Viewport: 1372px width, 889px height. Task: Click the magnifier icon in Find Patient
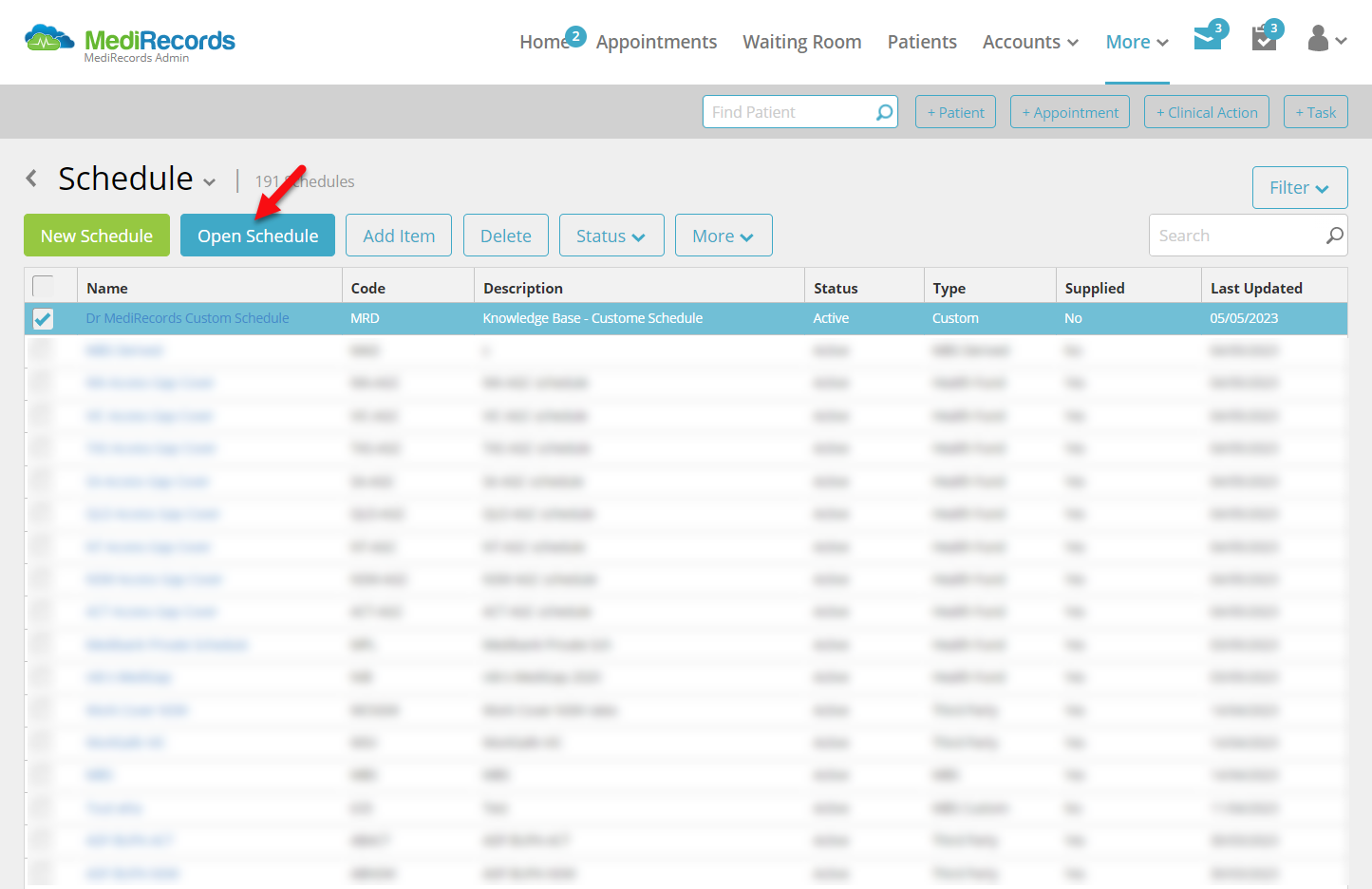(x=884, y=112)
